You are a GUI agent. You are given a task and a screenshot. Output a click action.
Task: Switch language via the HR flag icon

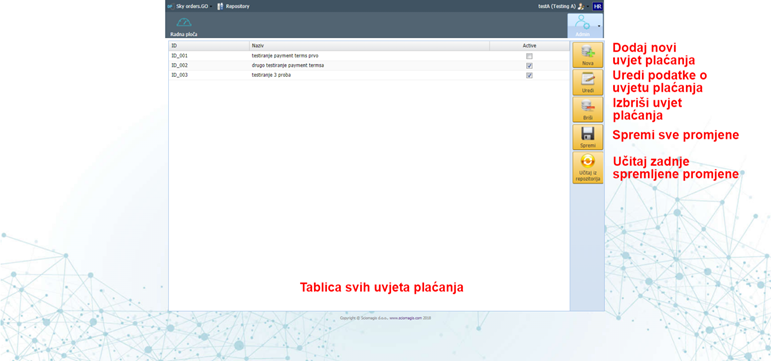coord(597,6)
